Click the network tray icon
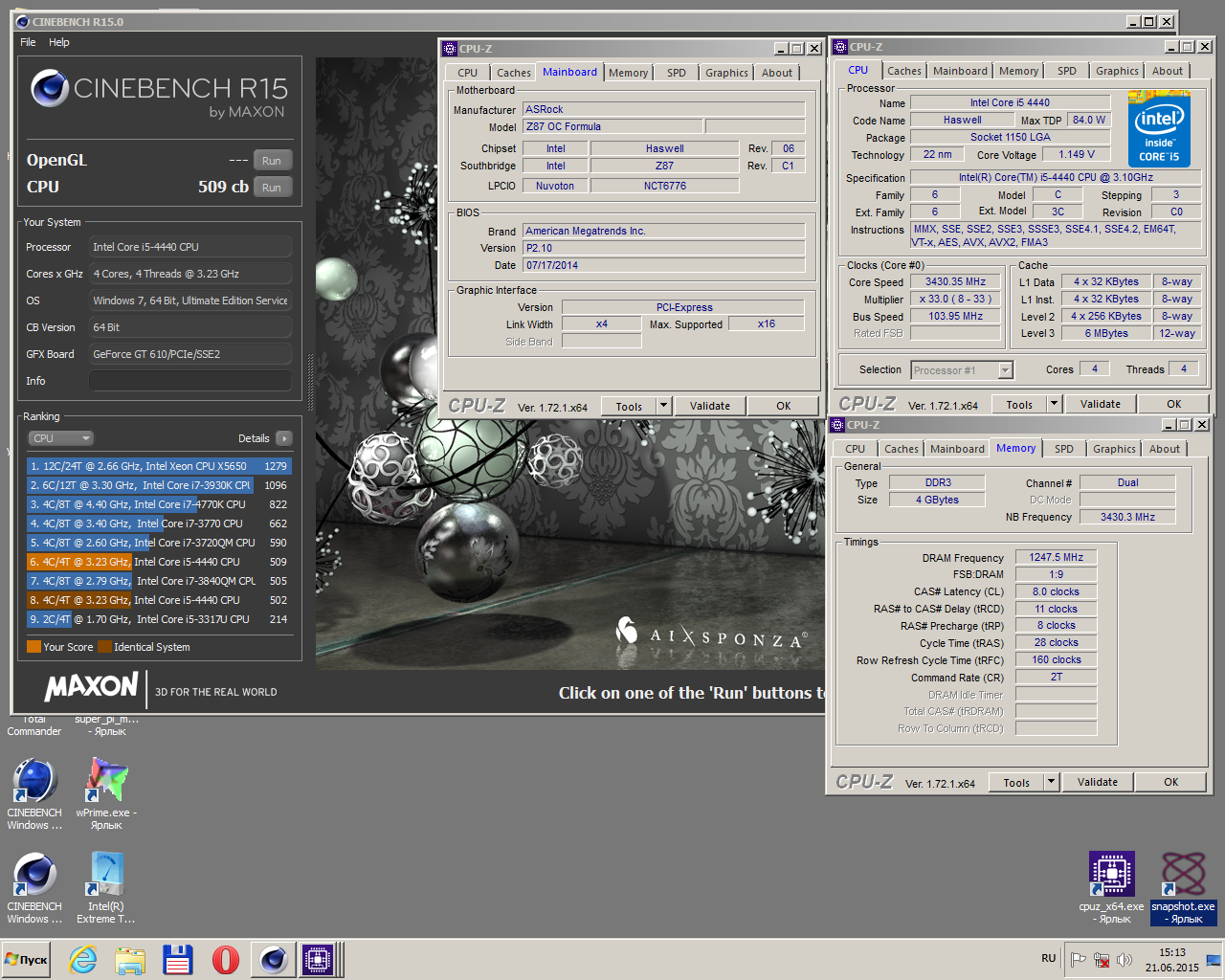 coord(1102,959)
